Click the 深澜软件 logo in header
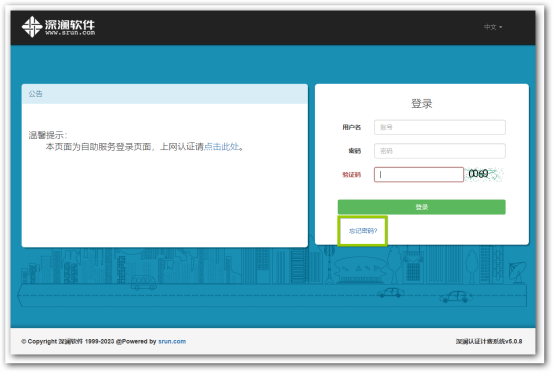 click(59, 27)
